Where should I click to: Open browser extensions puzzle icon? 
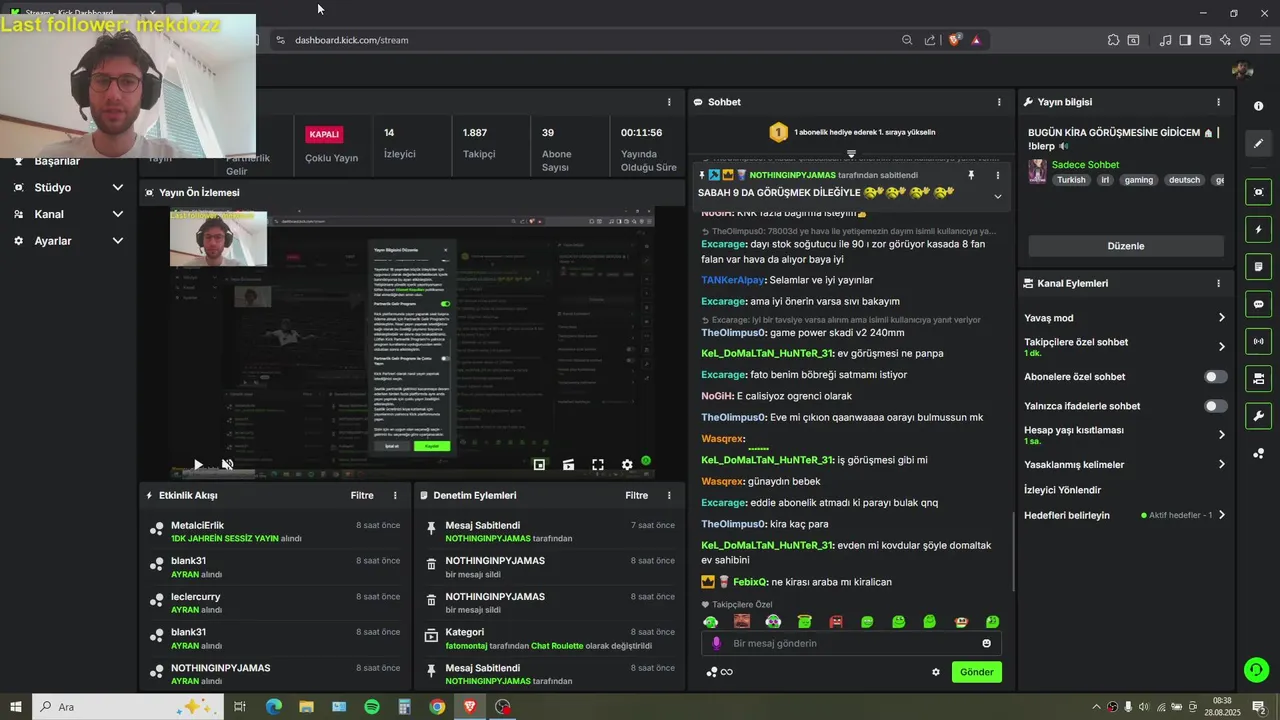[x=1113, y=40]
